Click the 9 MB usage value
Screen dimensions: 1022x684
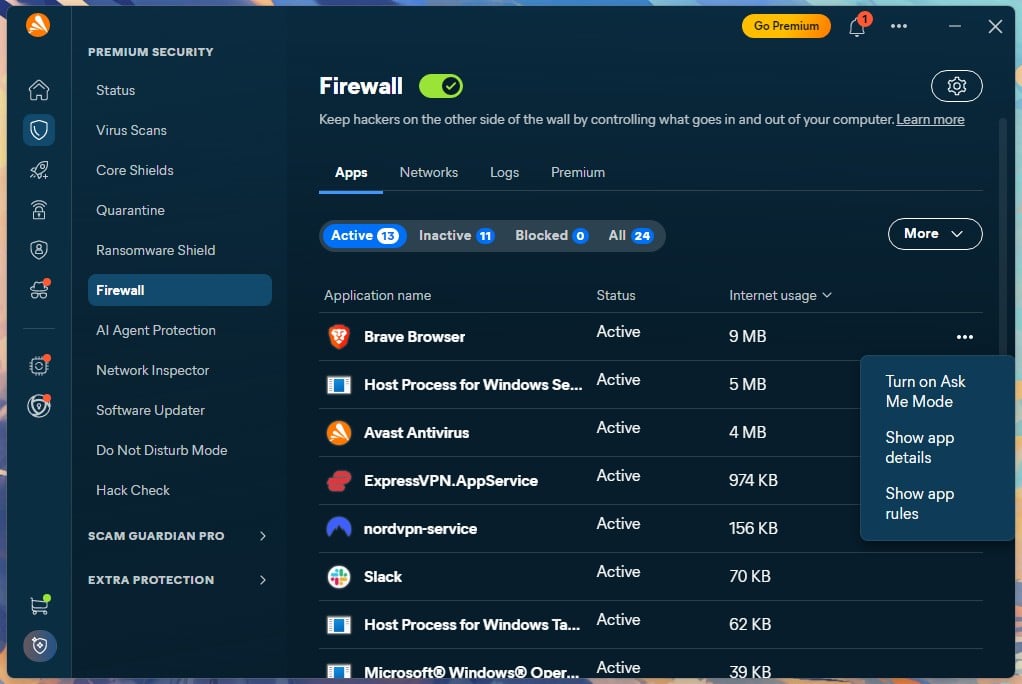pyautogui.click(x=747, y=336)
